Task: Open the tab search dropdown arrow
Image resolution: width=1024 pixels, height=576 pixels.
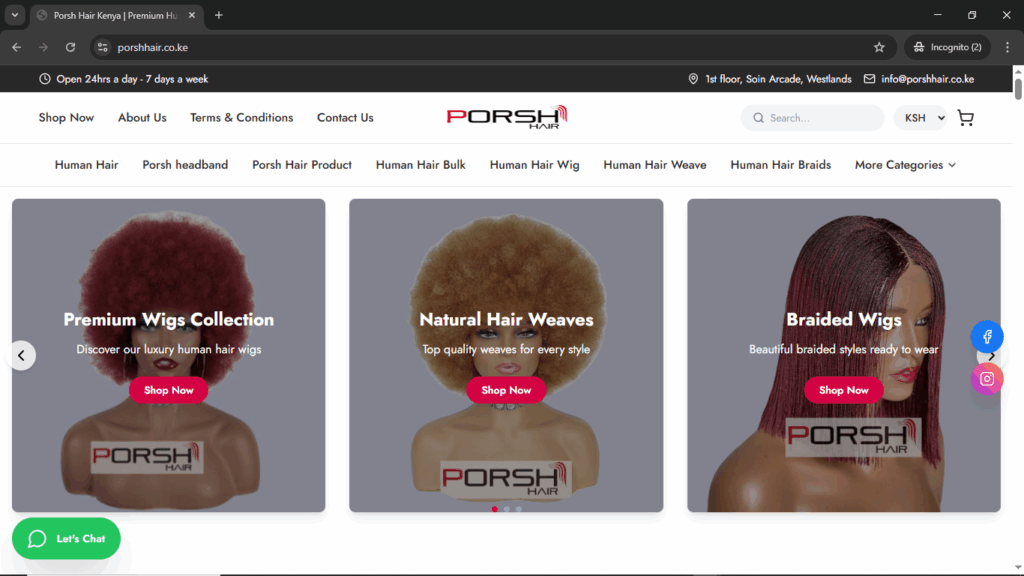Action: click(x=15, y=15)
